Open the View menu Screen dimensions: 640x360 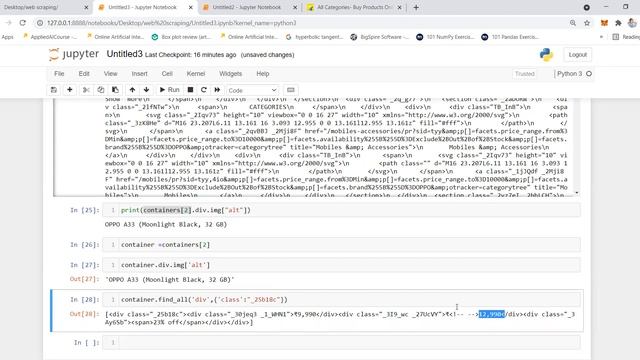(110, 73)
